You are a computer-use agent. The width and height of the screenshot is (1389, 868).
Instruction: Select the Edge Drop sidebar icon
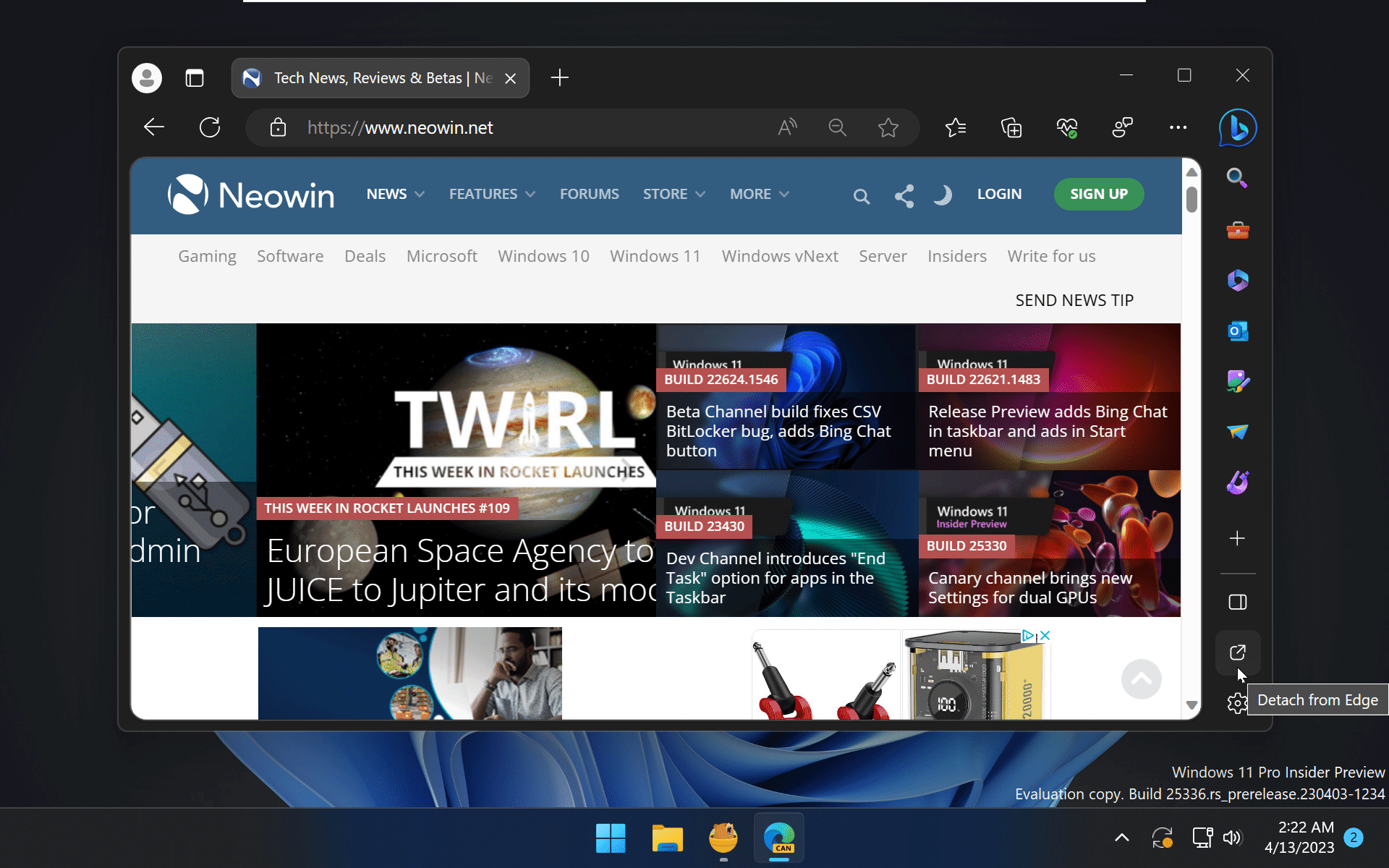[1237, 432]
